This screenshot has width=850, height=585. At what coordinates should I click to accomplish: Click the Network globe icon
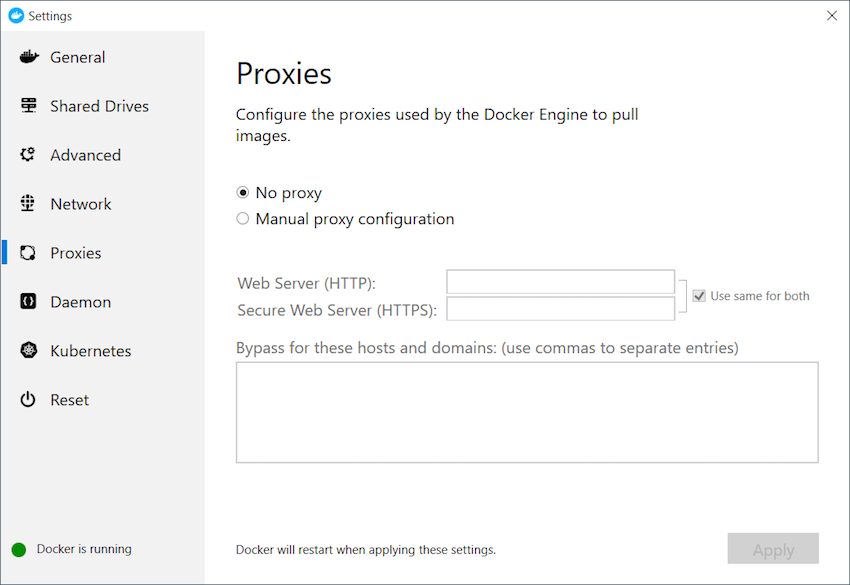(x=28, y=204)
